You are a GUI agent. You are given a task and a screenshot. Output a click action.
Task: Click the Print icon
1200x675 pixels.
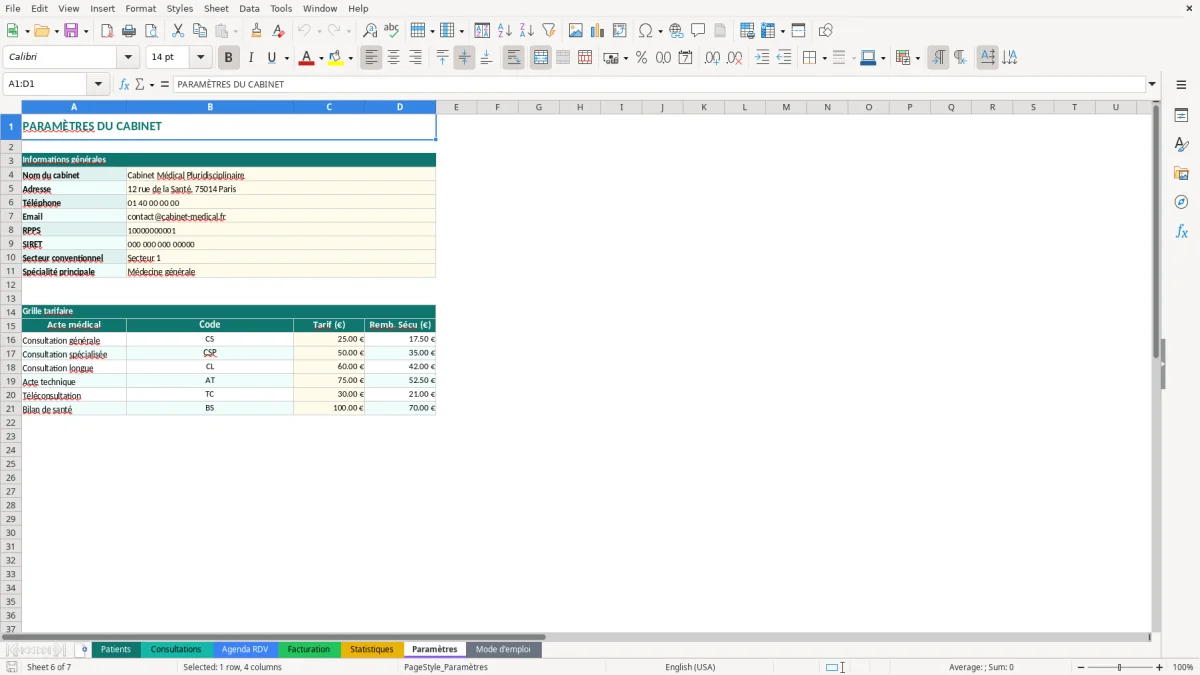point(129,31)
